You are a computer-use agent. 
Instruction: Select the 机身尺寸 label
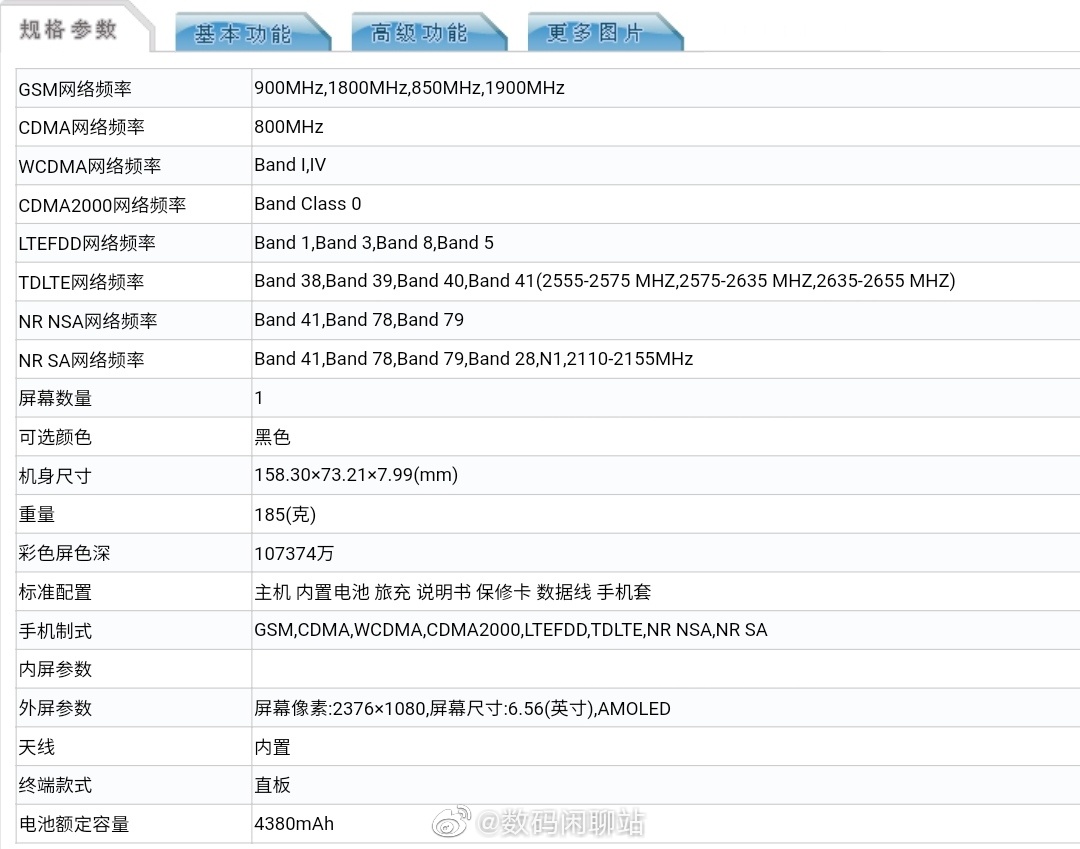point(55,476)
